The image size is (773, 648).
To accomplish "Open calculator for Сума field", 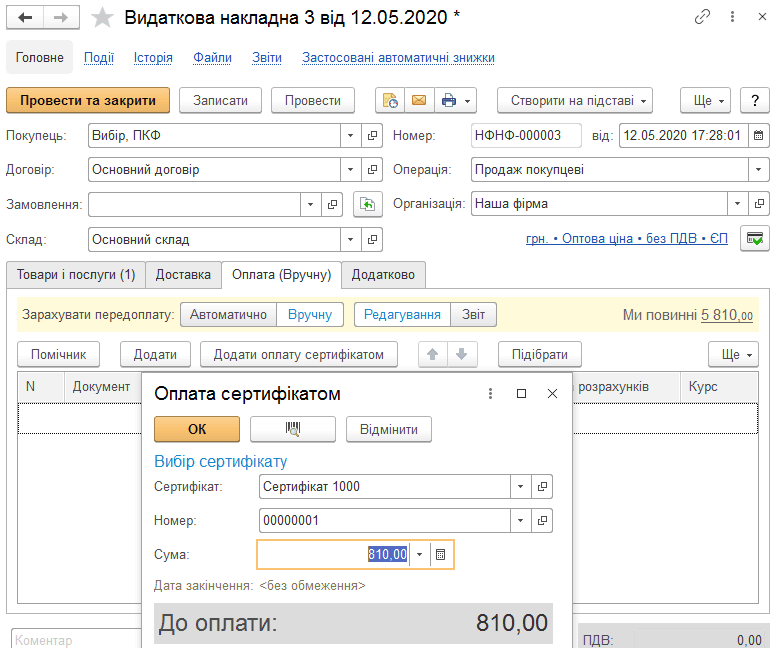I will (x=441, y=555).
